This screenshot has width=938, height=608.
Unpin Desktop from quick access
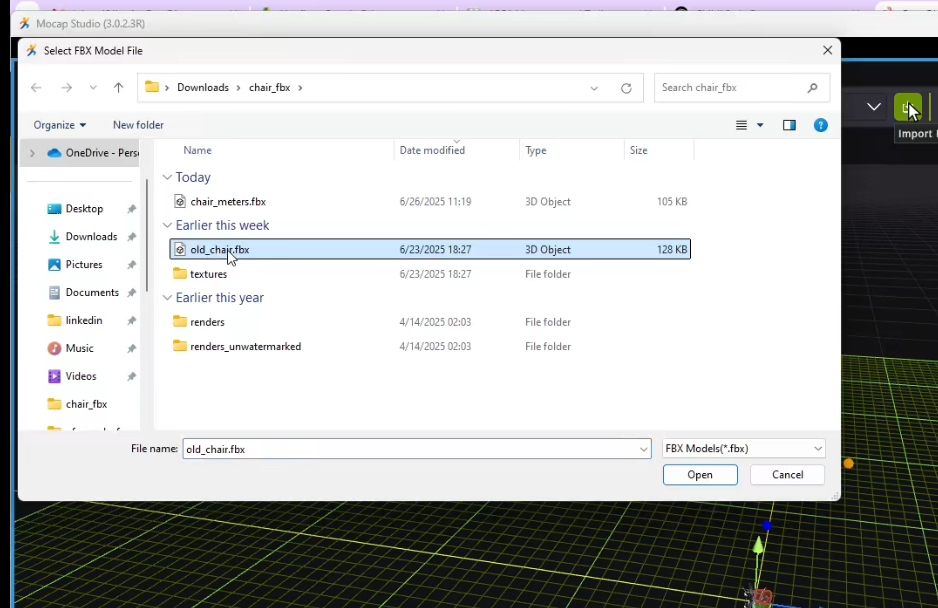pyautogui.click(x=131, y=208)
